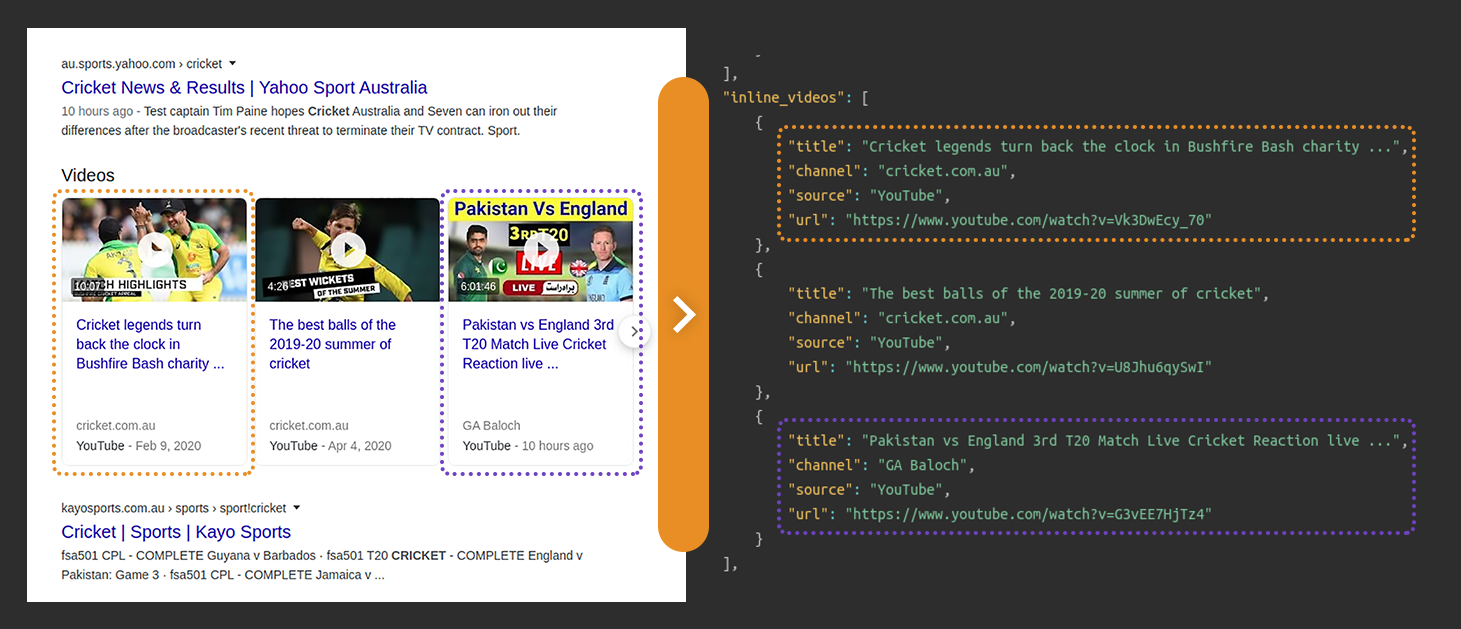Select the title The best balls of the 2019-20 summer
1461x629 pixels.
click(332, 344)
